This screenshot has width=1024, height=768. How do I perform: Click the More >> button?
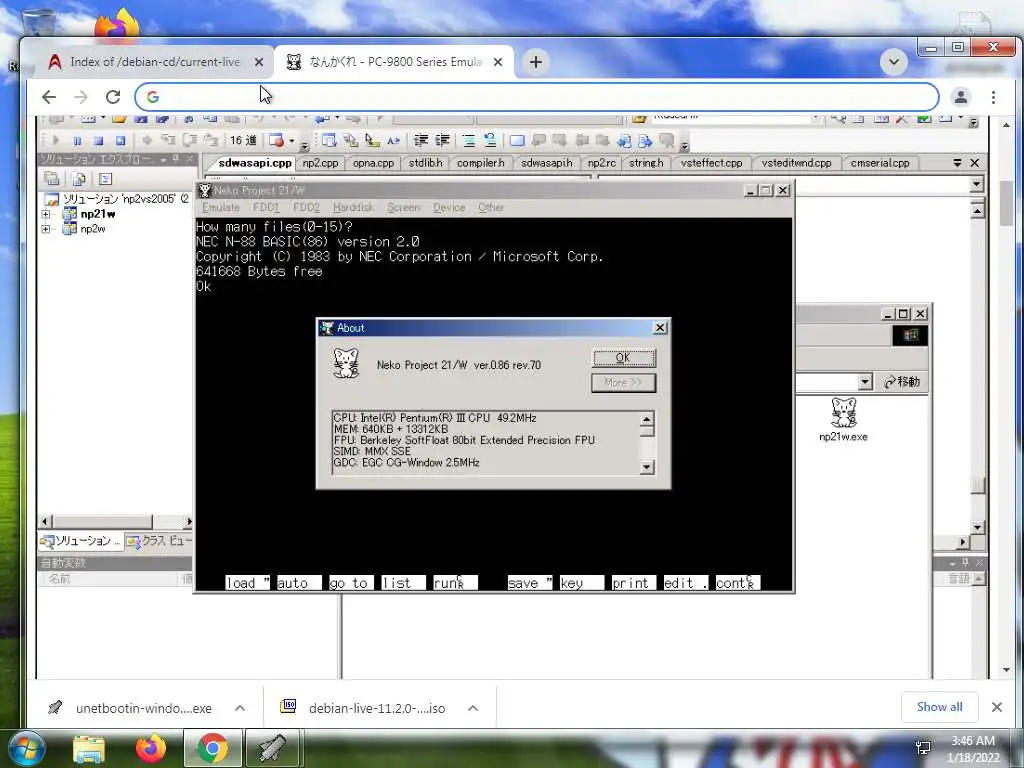pyautogui.click(x=623, y=383)
